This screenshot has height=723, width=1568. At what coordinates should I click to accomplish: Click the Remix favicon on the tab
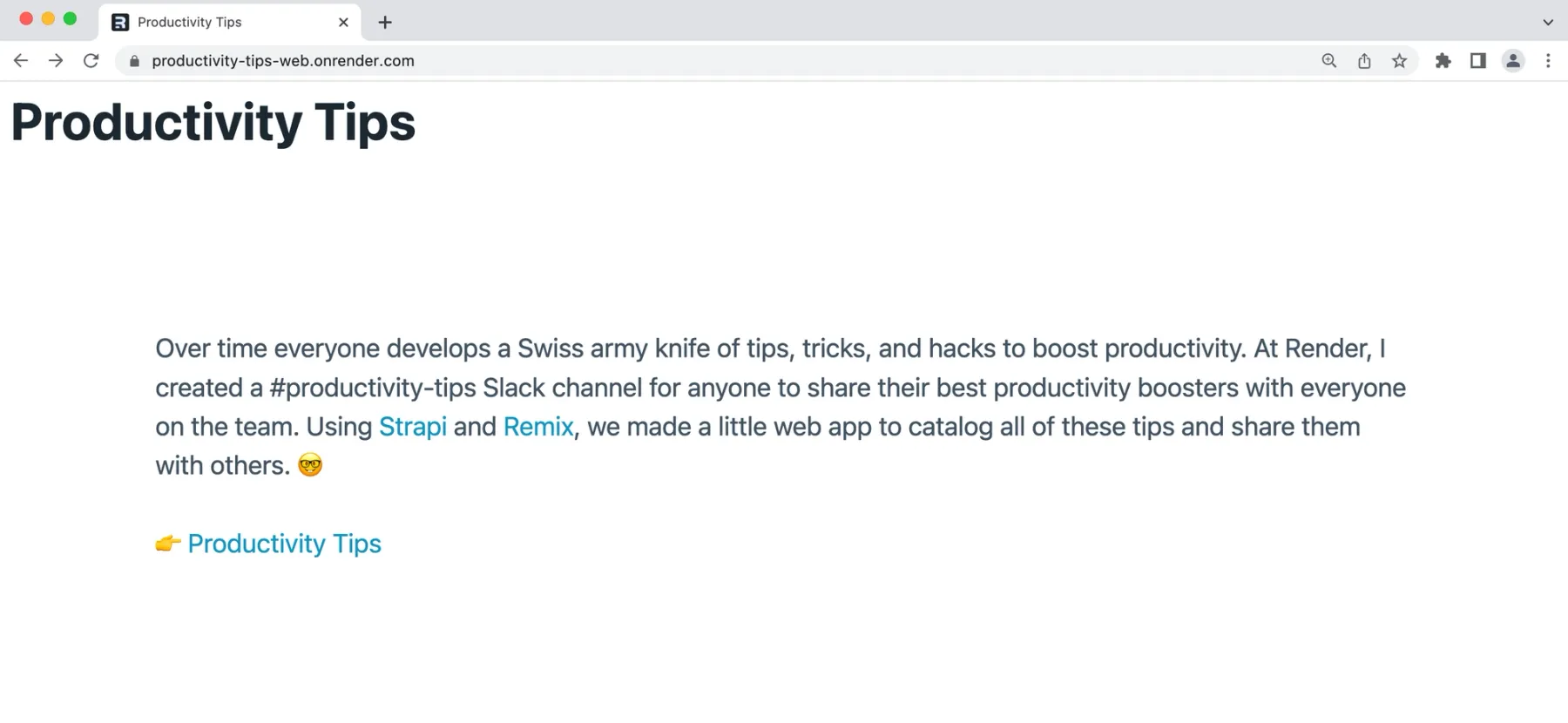[119, 21]
